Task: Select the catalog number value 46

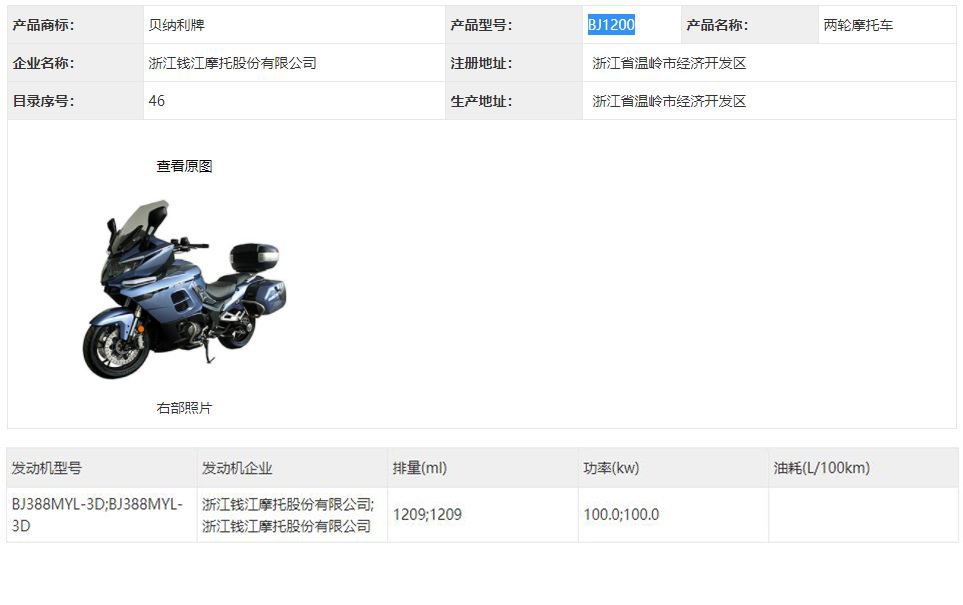Action: click(x=157, y=101)
